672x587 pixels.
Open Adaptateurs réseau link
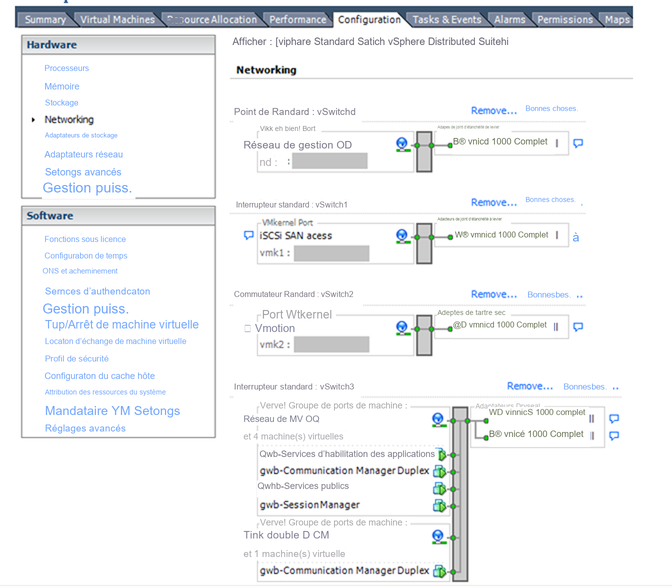84,154
